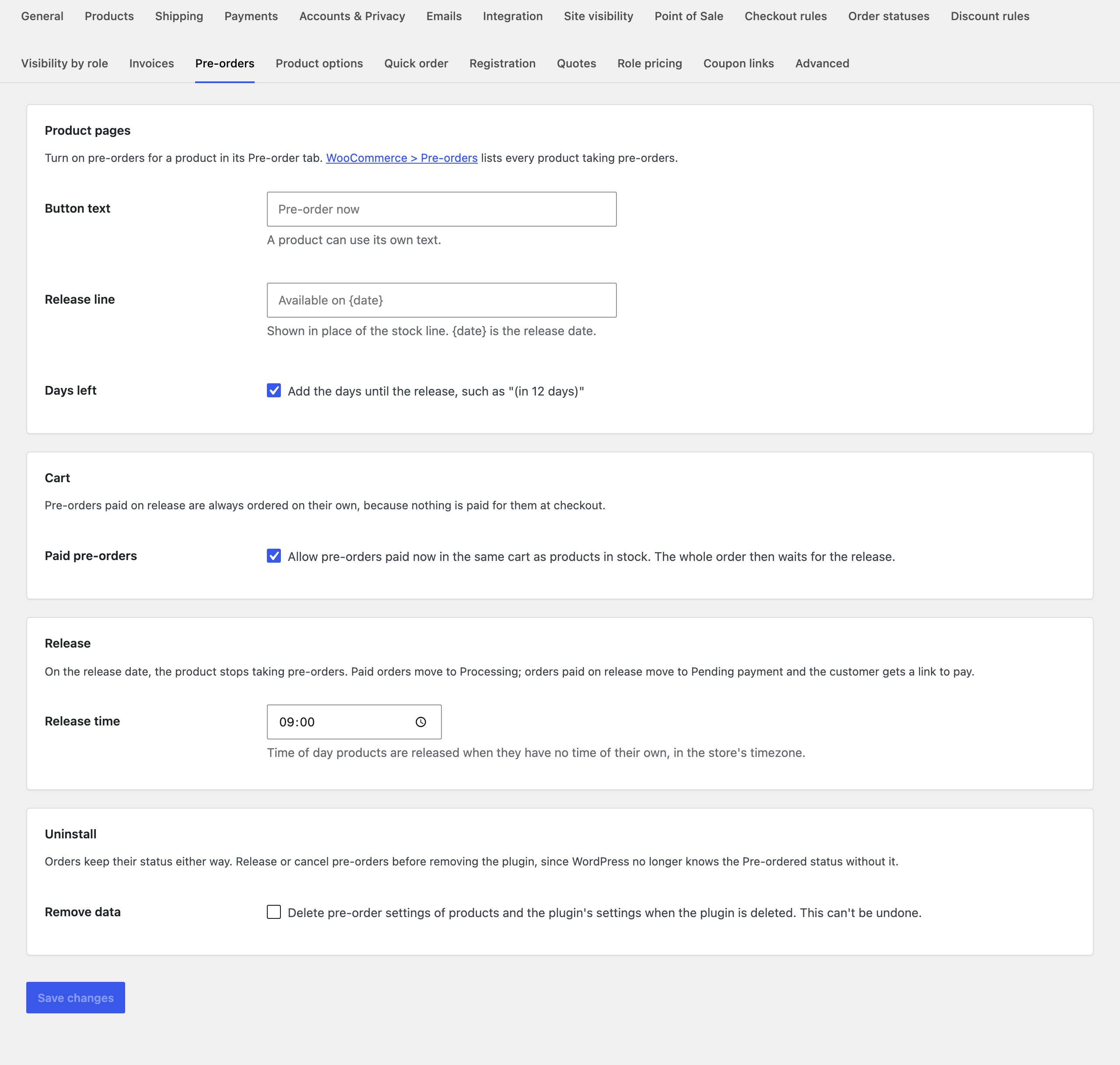Open the Discount rules tab
The image size is (1120, 1065).
coord(990,17)
